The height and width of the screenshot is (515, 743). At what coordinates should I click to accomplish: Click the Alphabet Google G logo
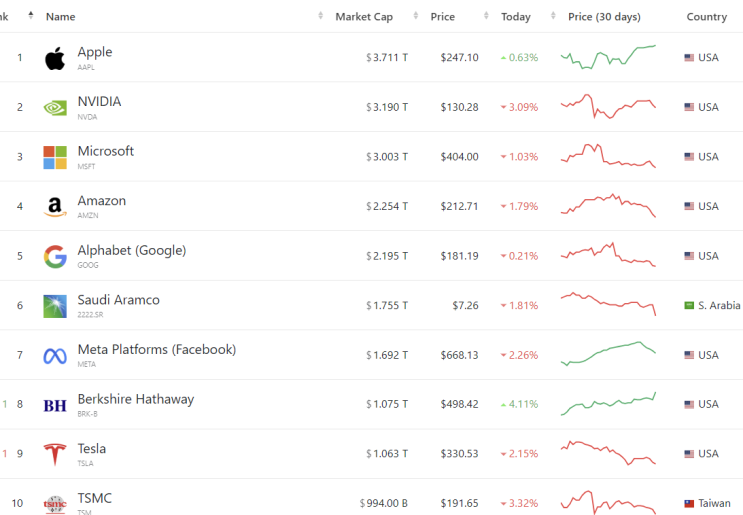(55, 257)
